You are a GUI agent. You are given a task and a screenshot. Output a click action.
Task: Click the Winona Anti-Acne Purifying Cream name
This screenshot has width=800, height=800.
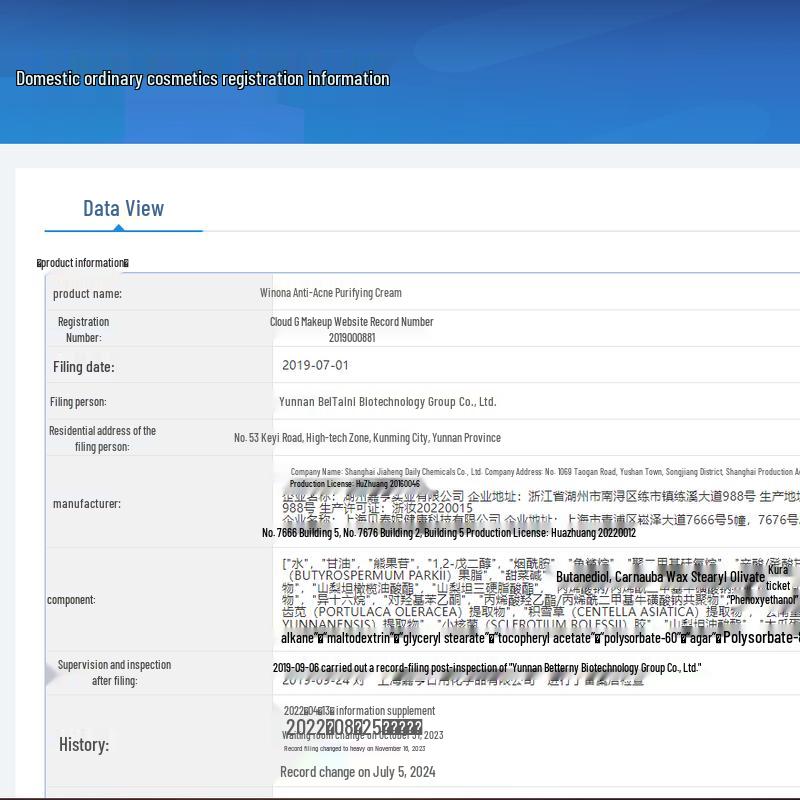click(330, 293)
